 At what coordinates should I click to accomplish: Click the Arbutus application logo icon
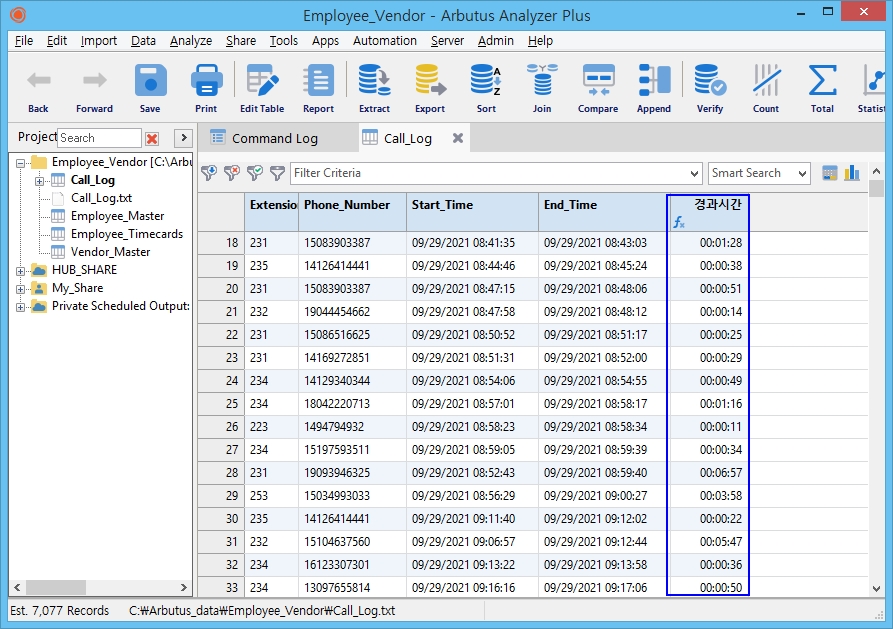[x=18, y=15]
